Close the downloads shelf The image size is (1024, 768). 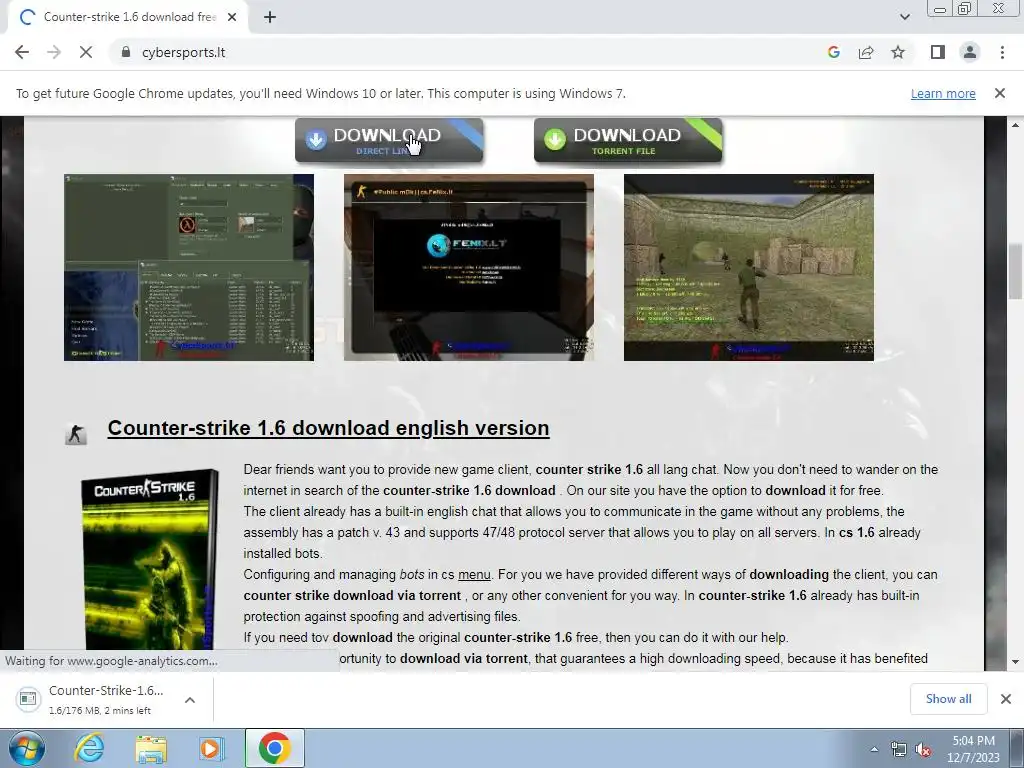[x=1006, y=699]
